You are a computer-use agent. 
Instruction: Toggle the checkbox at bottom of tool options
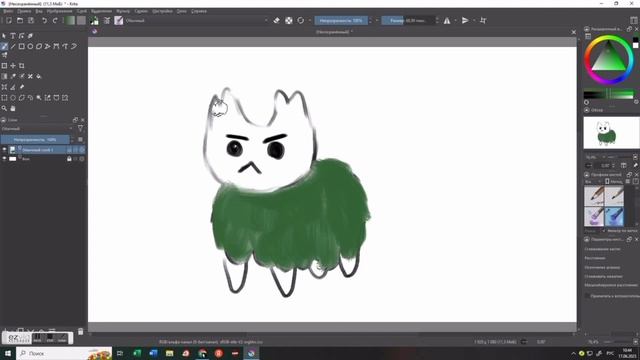587,296
